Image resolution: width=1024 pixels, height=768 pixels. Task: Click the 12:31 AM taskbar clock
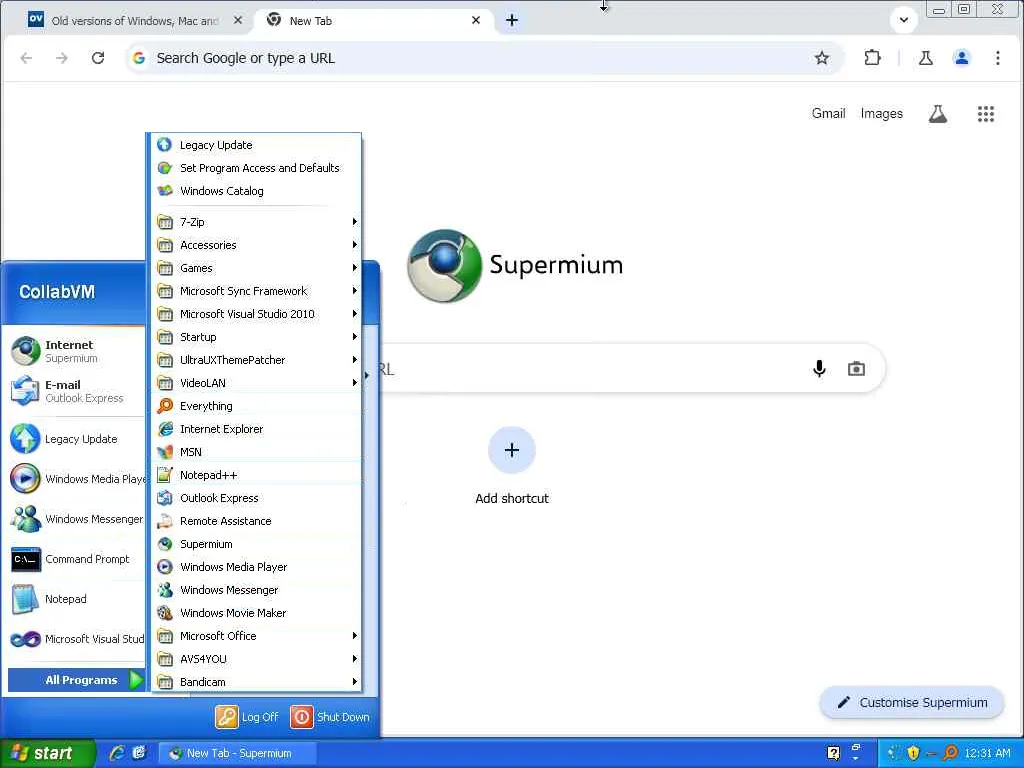tap(987, 753)
